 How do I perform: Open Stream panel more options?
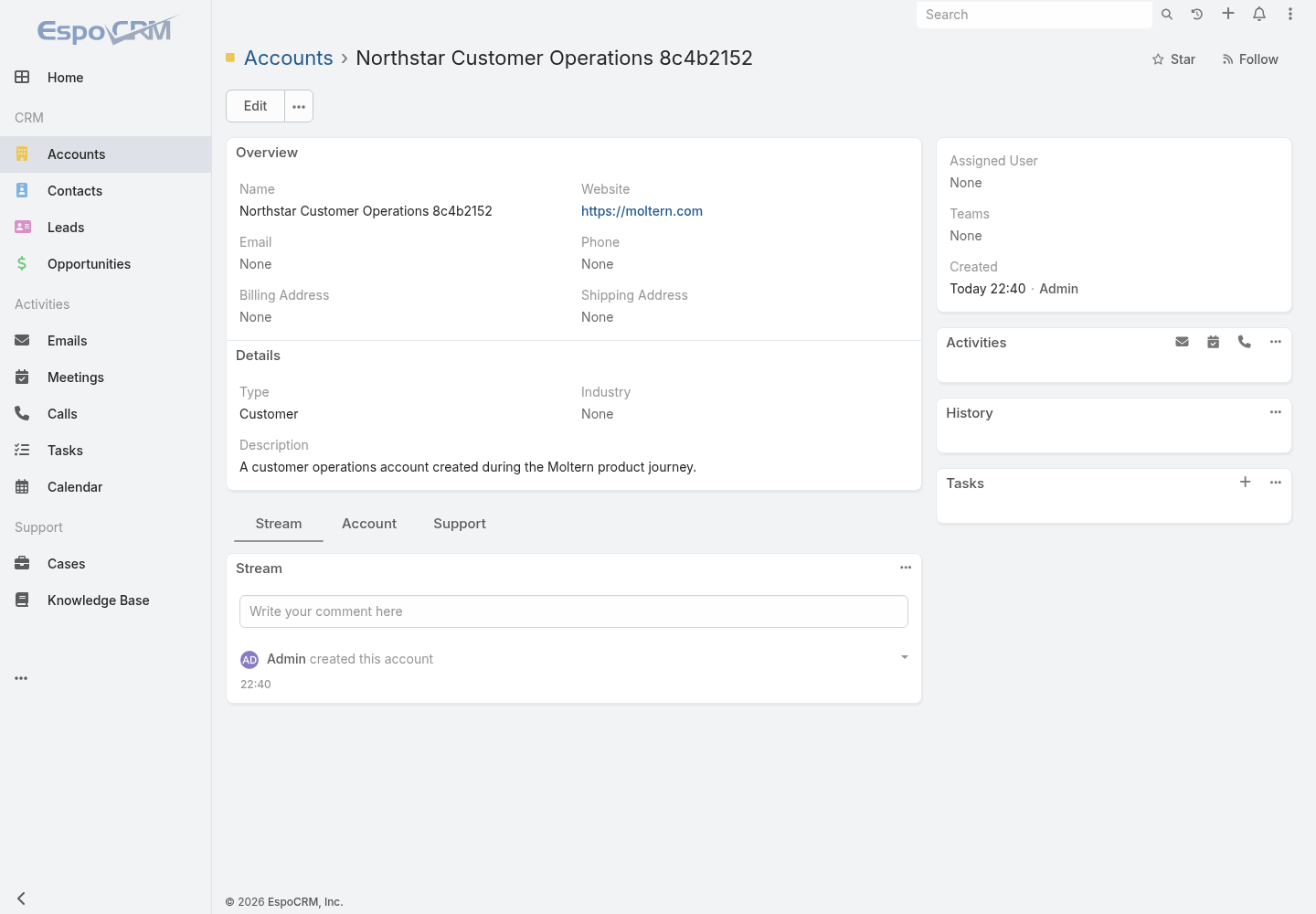(906, 568)
